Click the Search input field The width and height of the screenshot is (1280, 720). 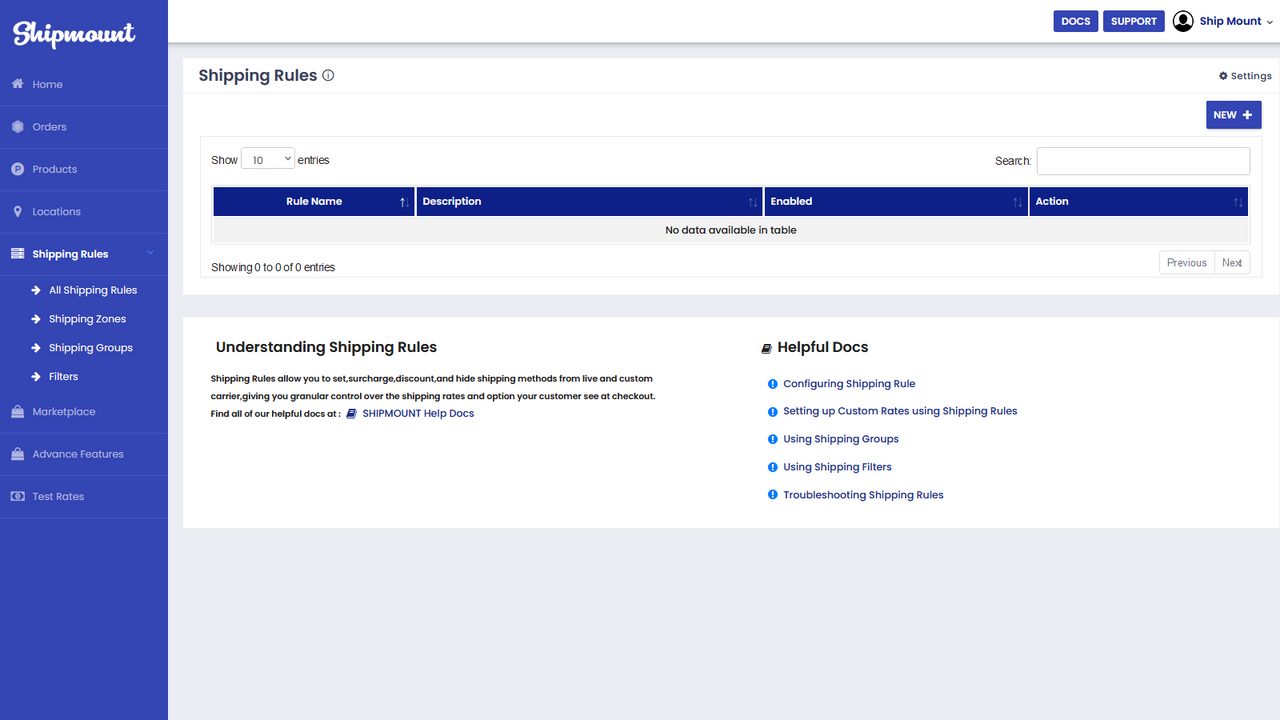(x=1142, y=160)
